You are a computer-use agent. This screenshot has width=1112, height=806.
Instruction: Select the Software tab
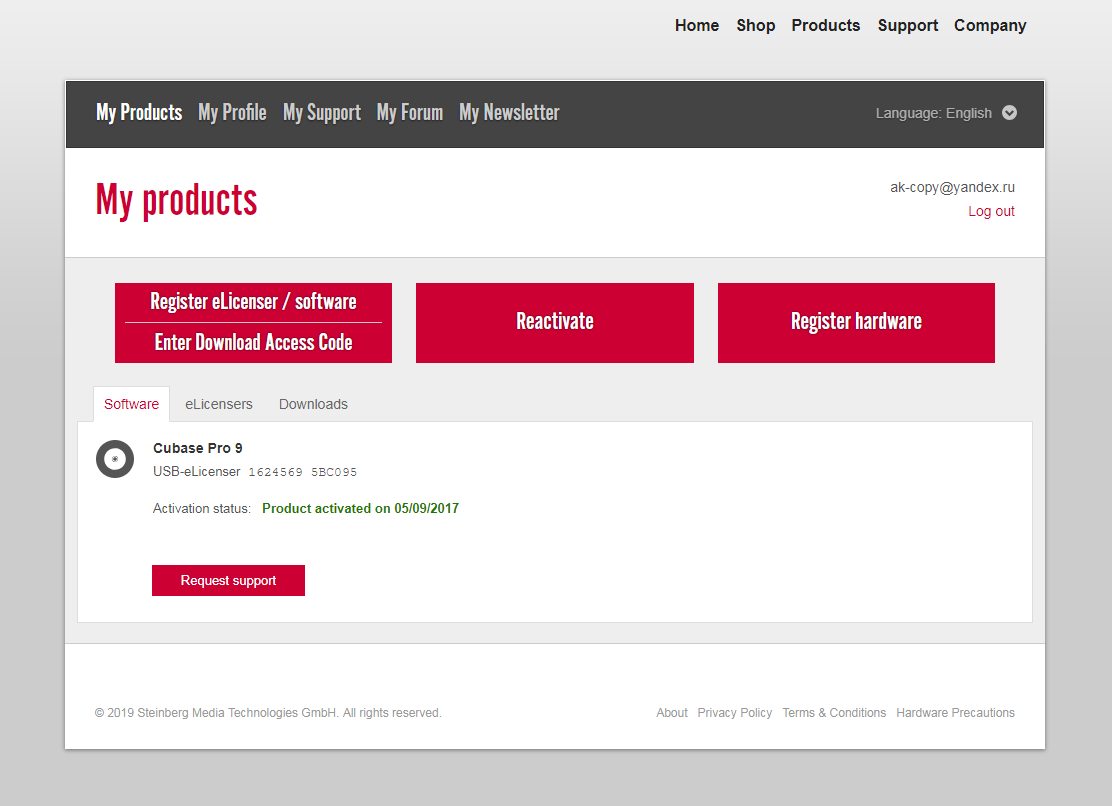(131, 404)
